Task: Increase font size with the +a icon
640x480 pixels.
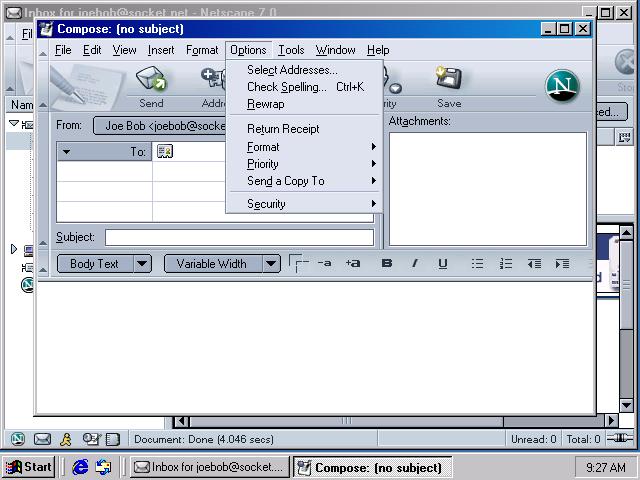Action: [x=353, y=263]
